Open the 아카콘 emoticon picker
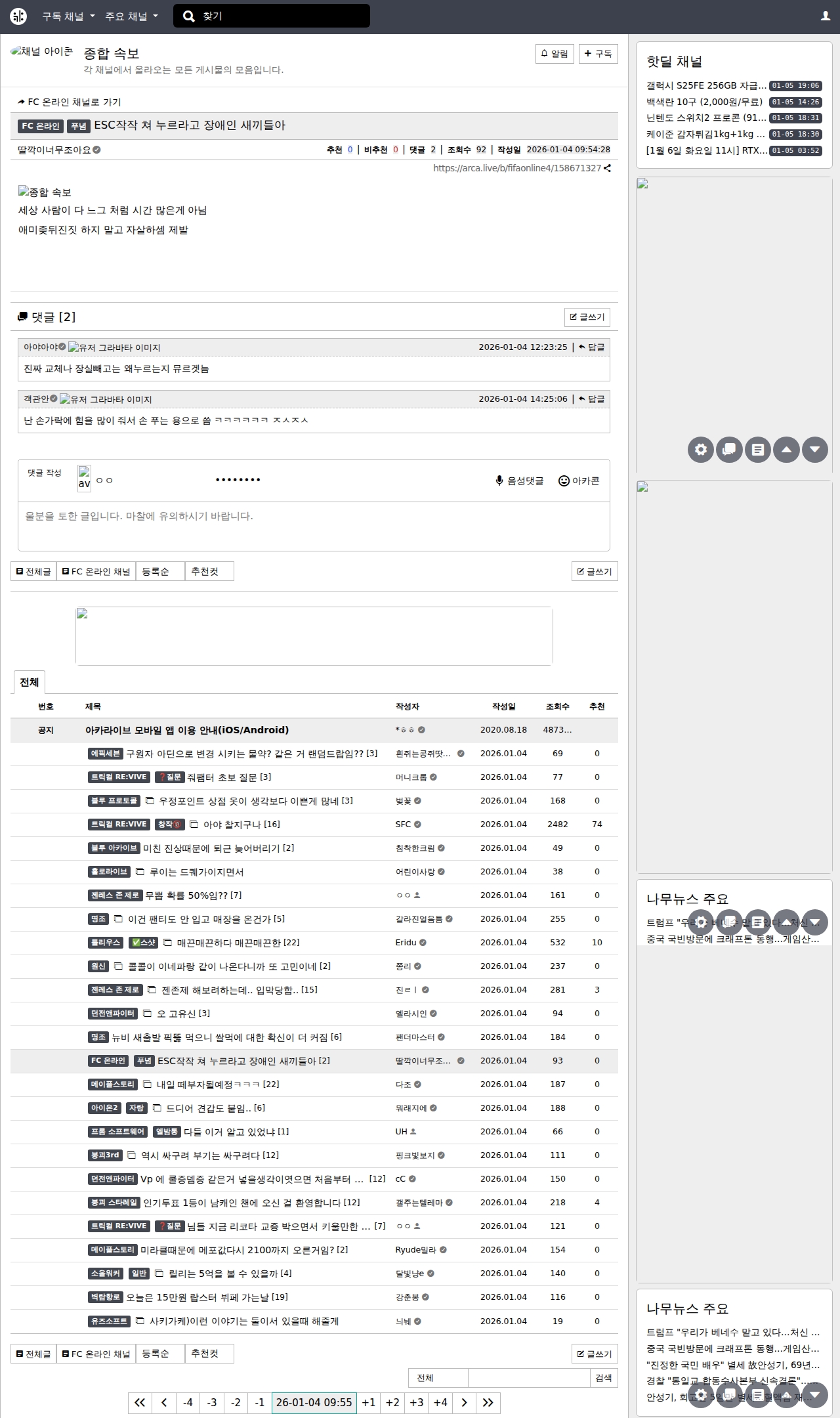The image size is (840, 1418). click(579, 481)
